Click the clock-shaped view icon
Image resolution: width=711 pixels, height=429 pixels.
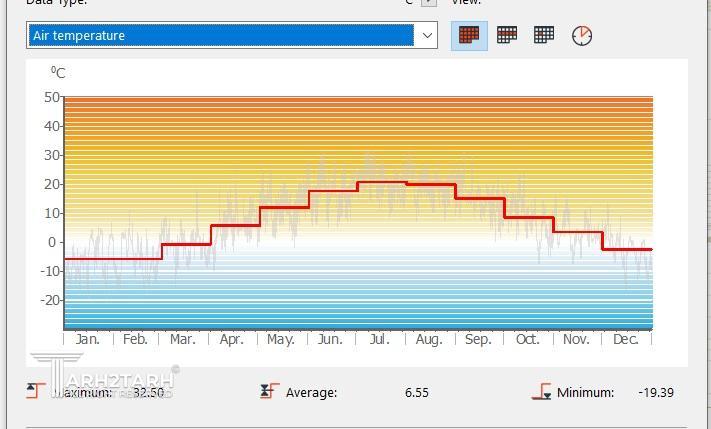[582, 35]
